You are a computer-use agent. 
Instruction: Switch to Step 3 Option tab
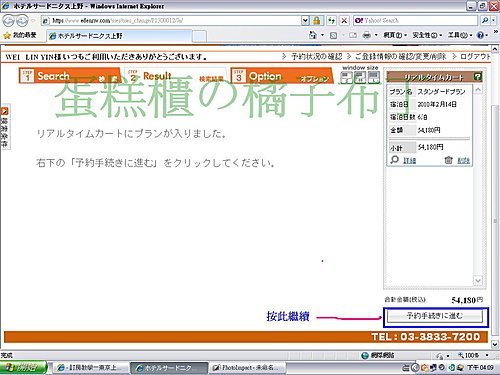click(x=281, y=76)
